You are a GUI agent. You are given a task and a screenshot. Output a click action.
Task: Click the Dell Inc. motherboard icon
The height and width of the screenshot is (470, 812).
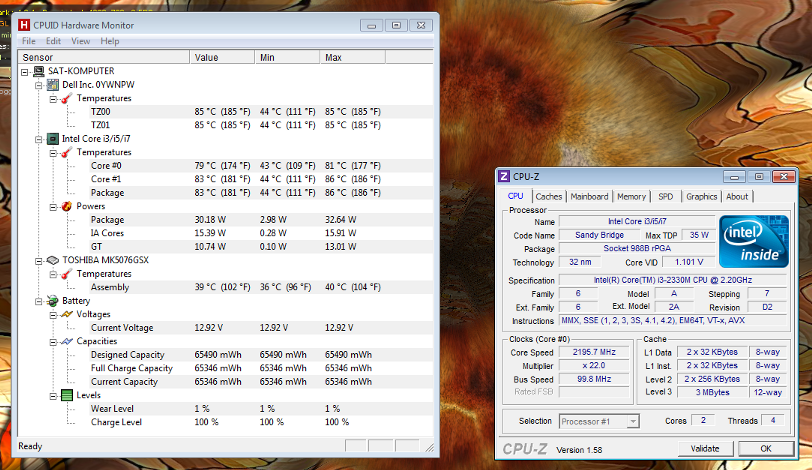[x=53, y=84]
